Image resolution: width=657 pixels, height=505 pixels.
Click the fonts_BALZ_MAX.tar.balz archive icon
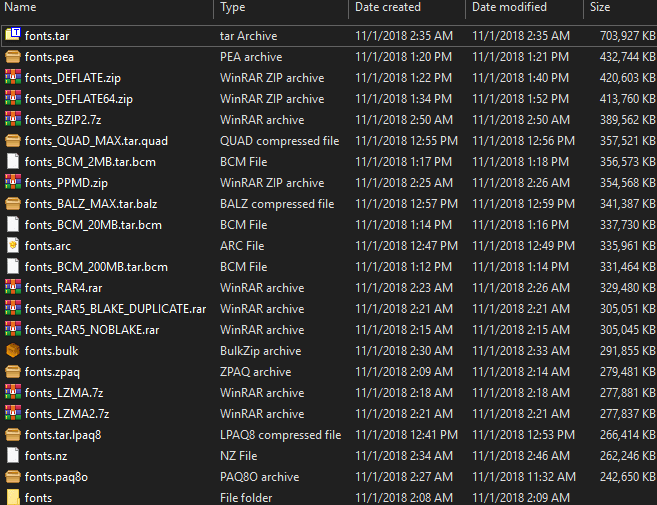click(x=13, y=203)
